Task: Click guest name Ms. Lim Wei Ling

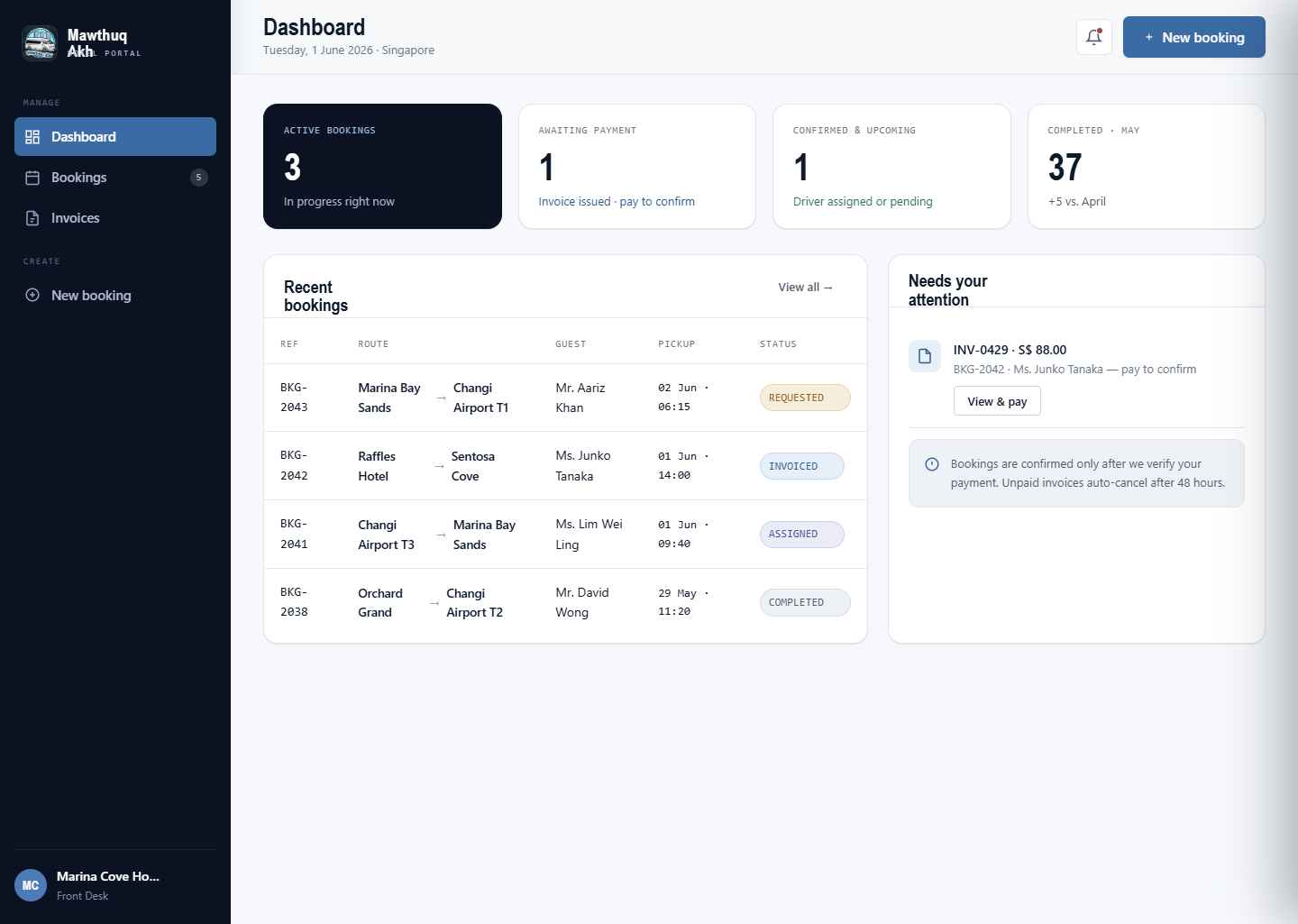Action: click(x=589, y=534)
